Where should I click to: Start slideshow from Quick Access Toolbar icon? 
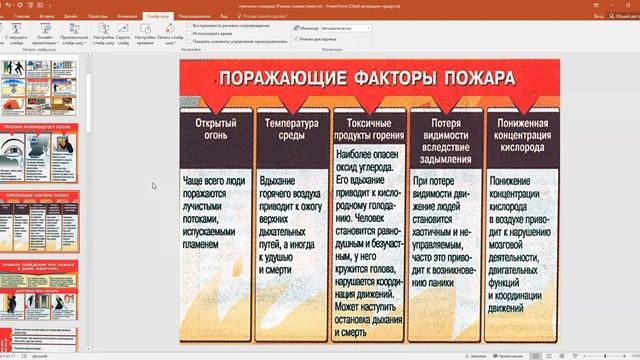pos(30,5)
